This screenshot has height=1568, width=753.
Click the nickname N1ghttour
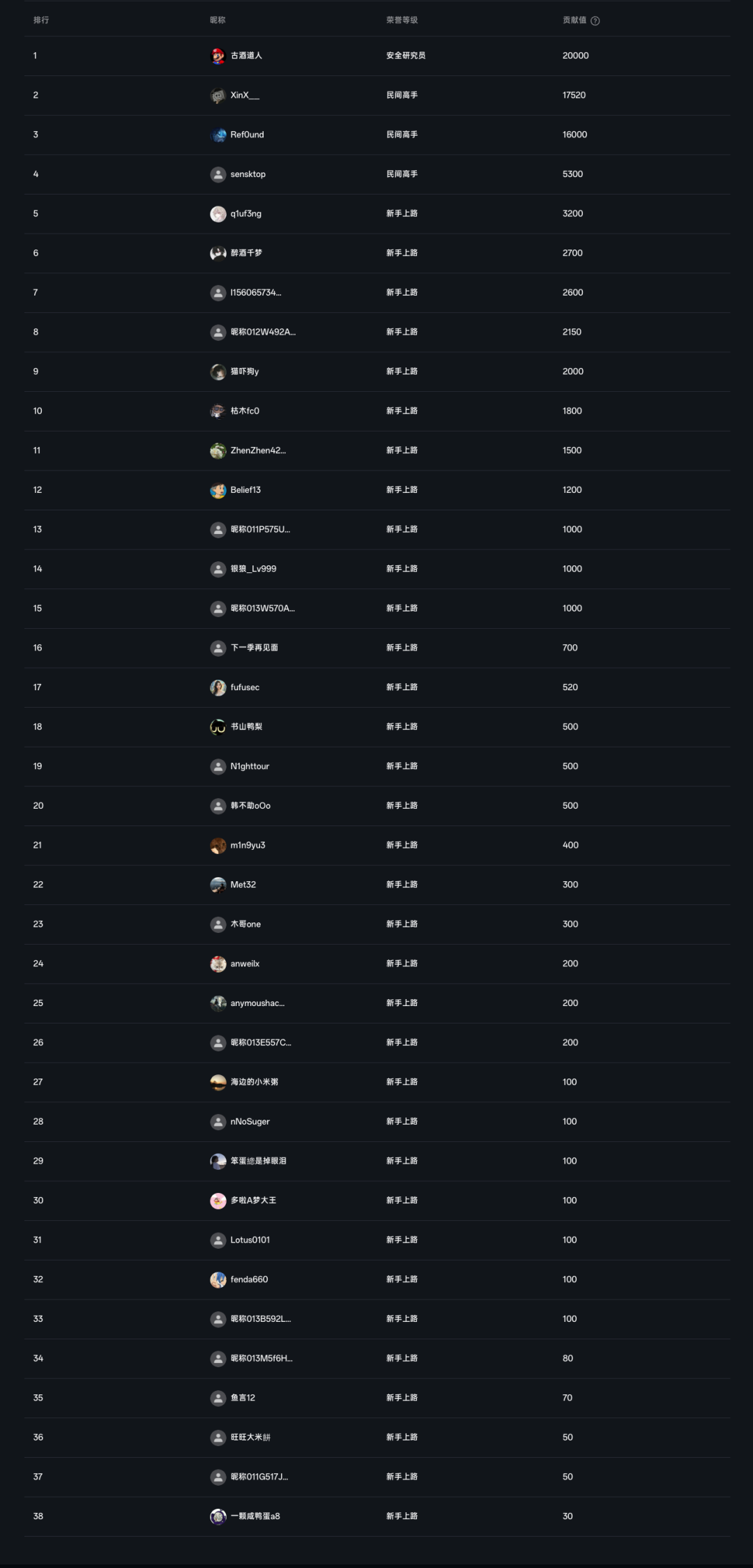pyautogui.click(x=250, y=766)
